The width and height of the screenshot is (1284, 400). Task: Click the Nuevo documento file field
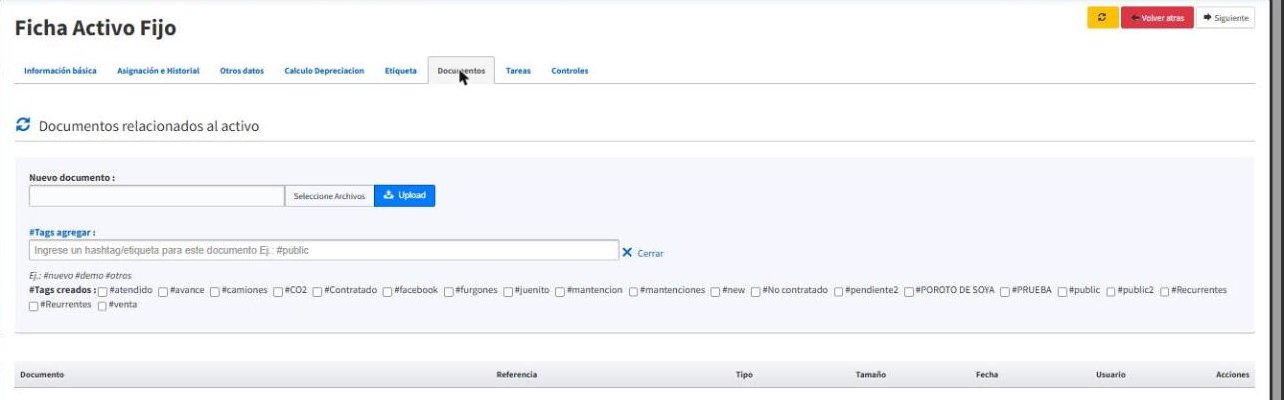click(157, 196)
